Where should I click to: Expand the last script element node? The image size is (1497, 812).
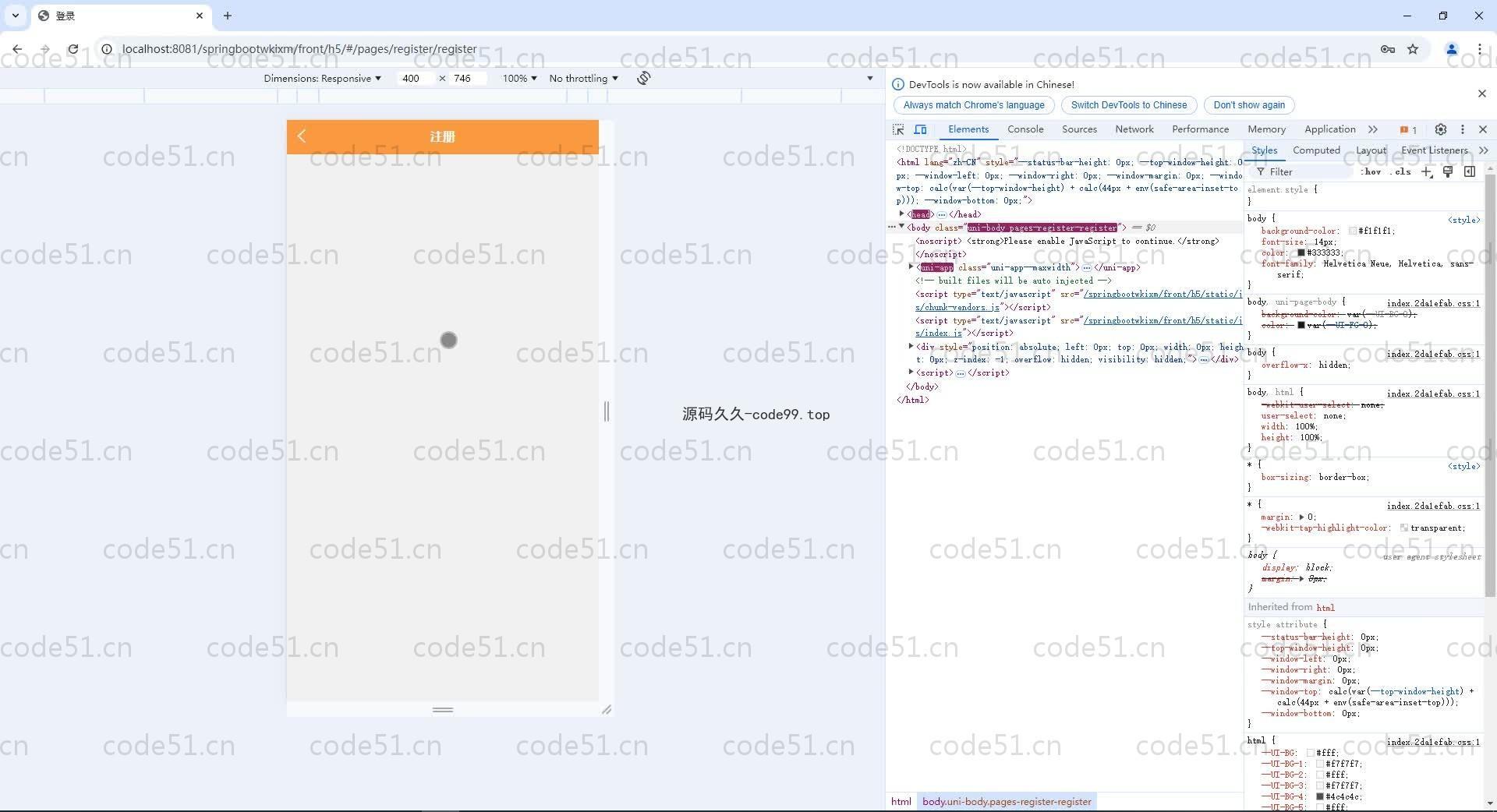(x=911, y=372)
